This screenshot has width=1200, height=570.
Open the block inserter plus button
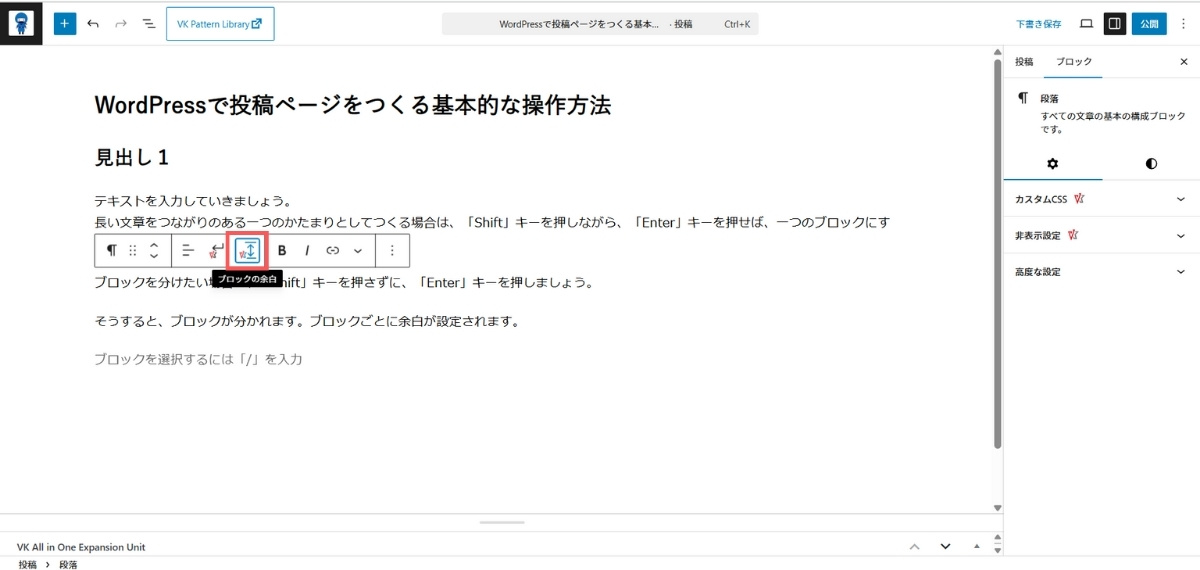point(65,24)
